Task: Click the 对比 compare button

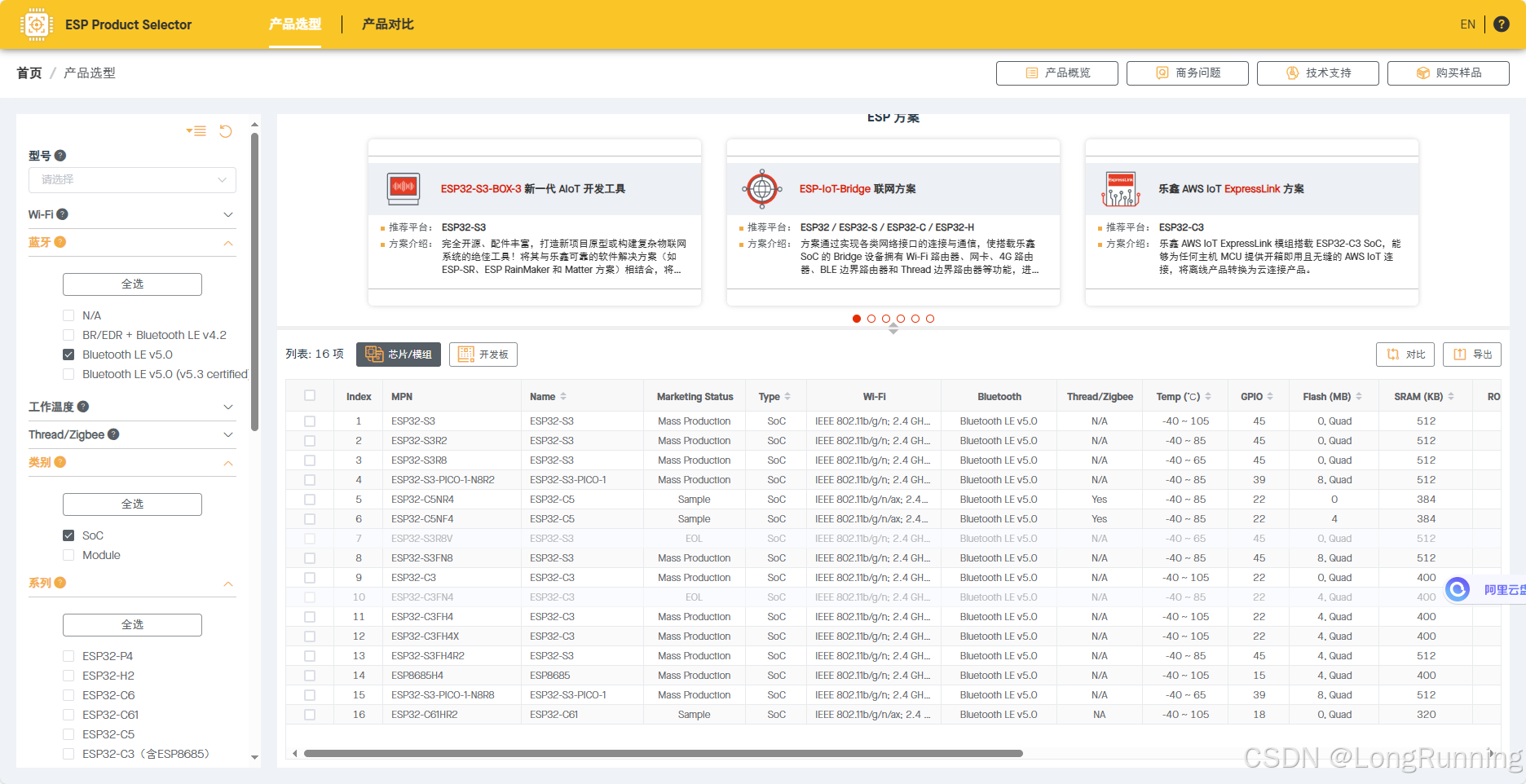Action: coord(1405,355)
